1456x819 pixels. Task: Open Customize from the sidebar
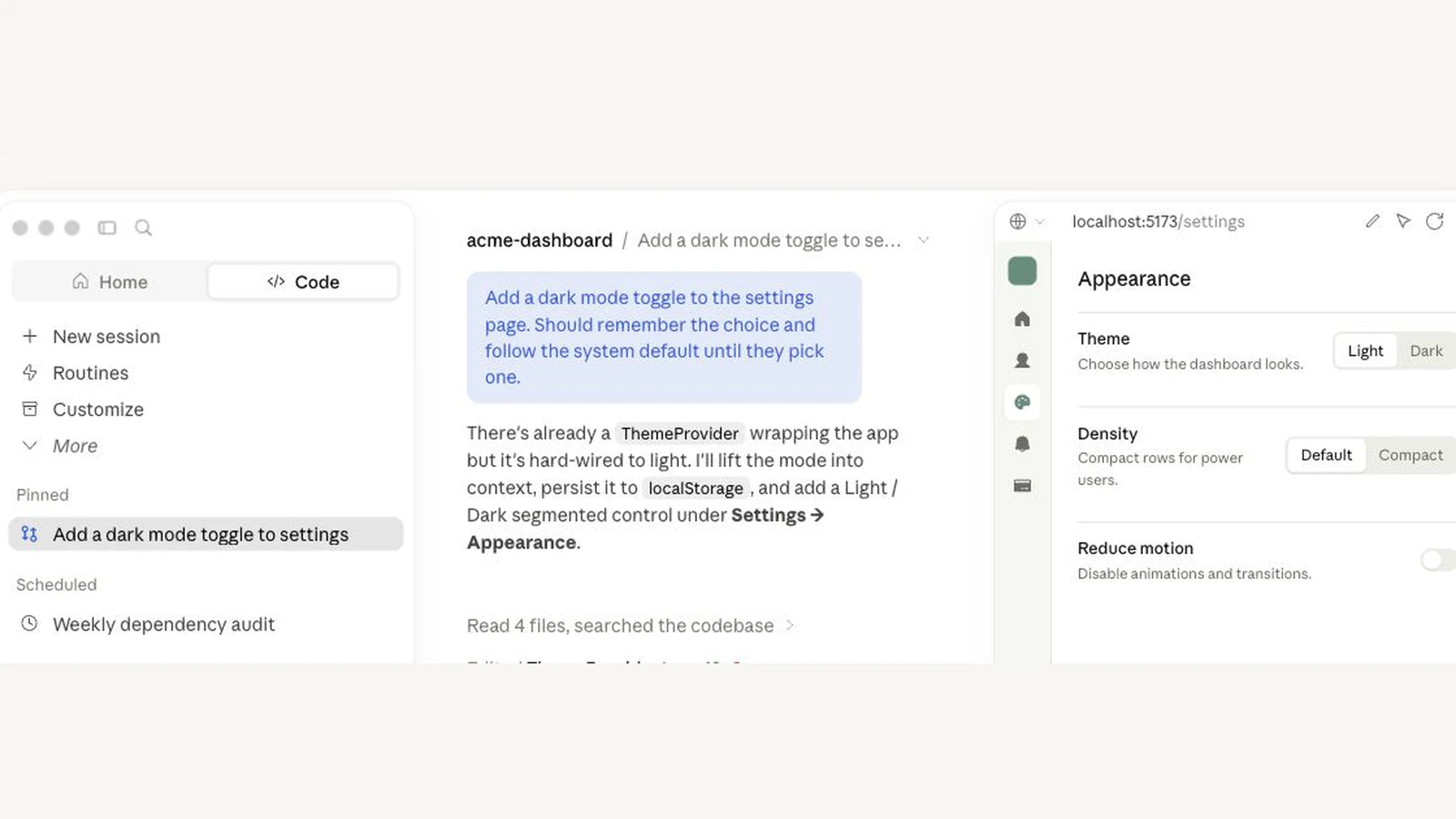click(x=98, y=409)
